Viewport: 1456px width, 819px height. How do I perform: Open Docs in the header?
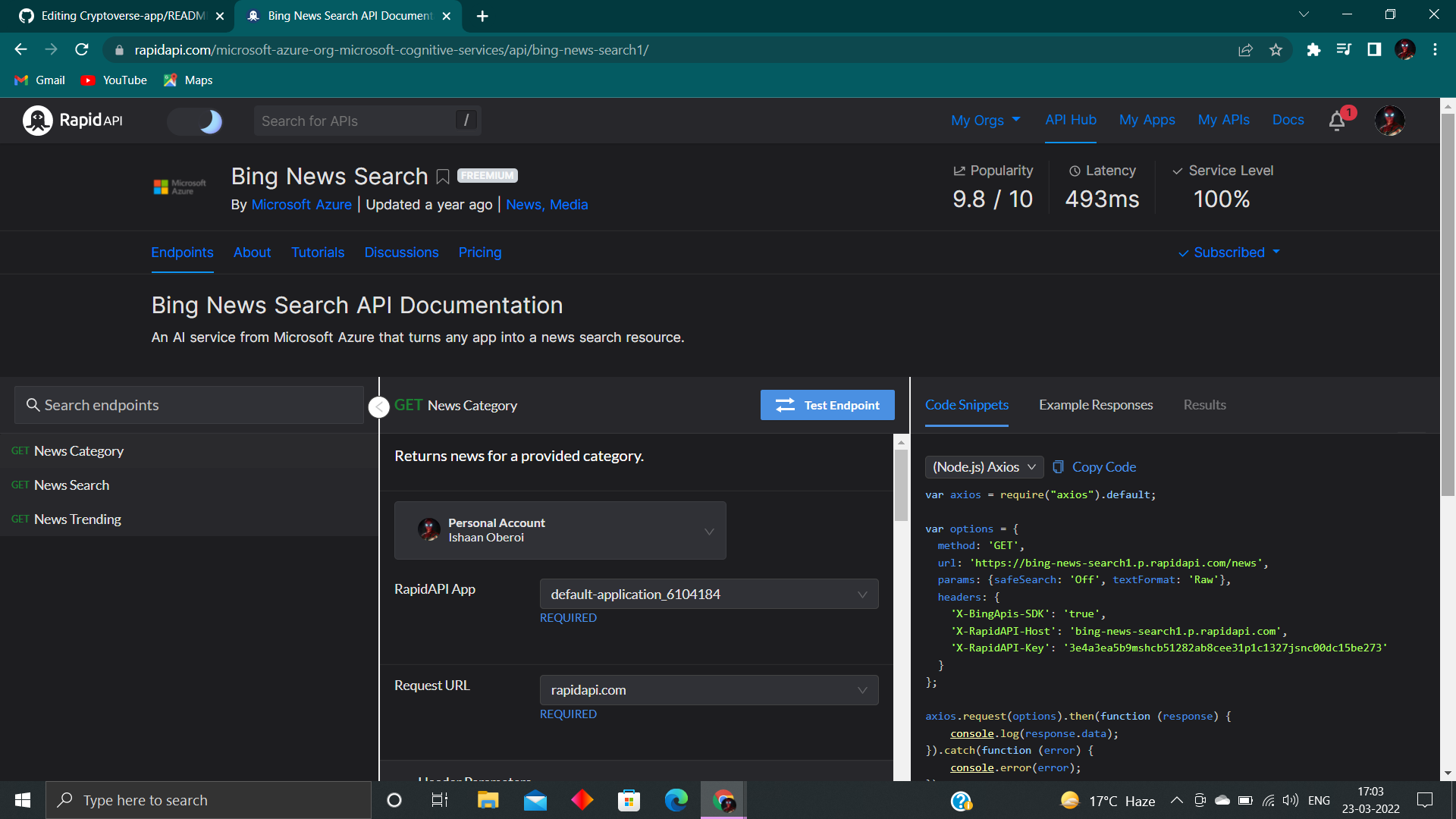tap(1288, 120)
